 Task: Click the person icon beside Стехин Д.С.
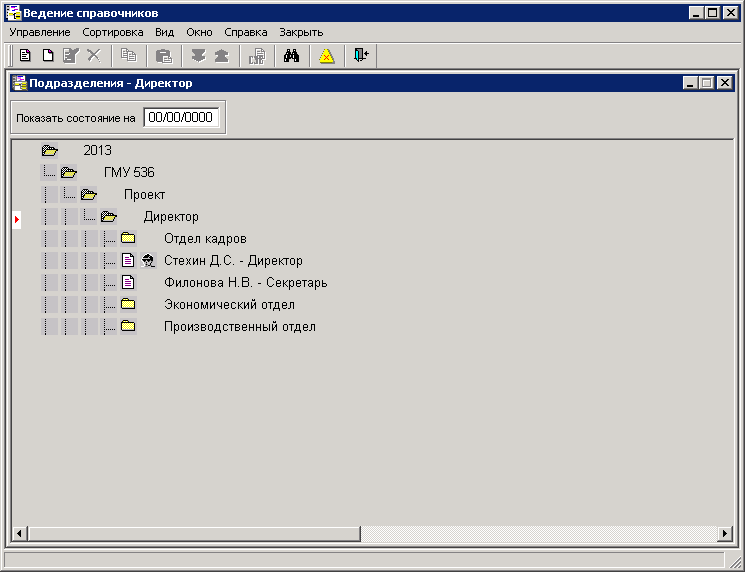pos(148,261)
